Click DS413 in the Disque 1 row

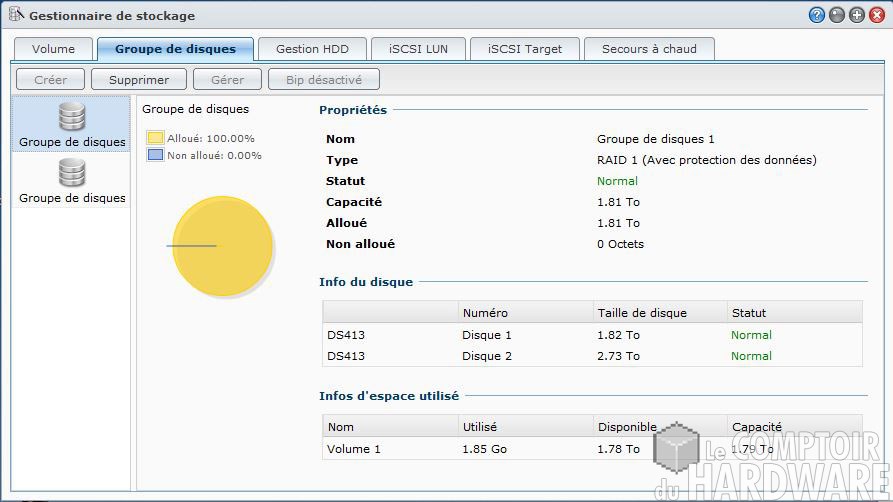pos(346,335)
